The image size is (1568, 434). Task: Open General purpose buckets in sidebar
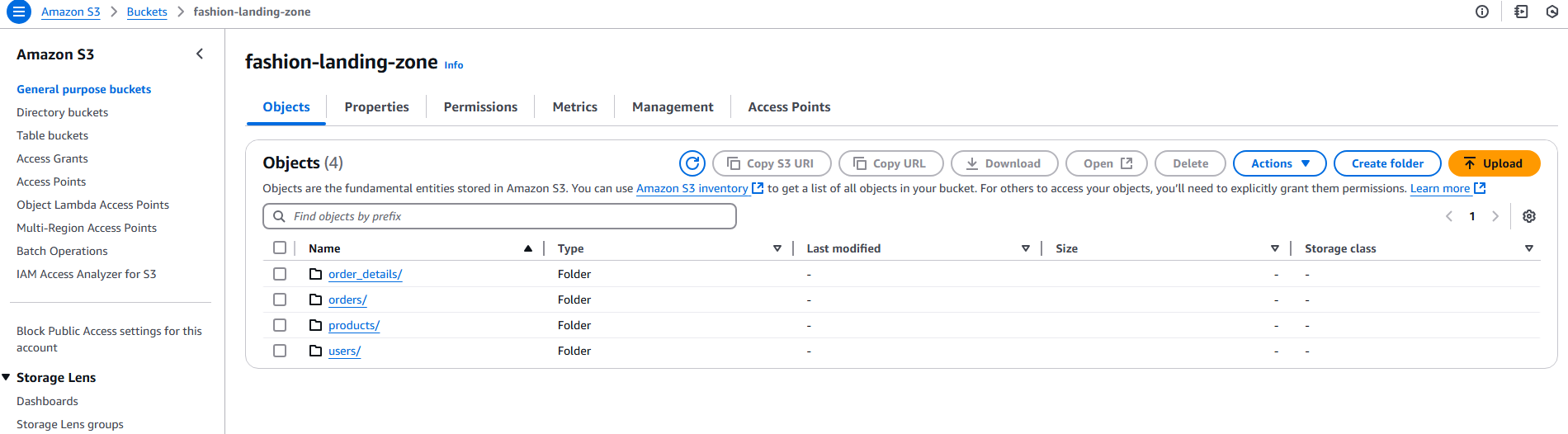(84, 89)
